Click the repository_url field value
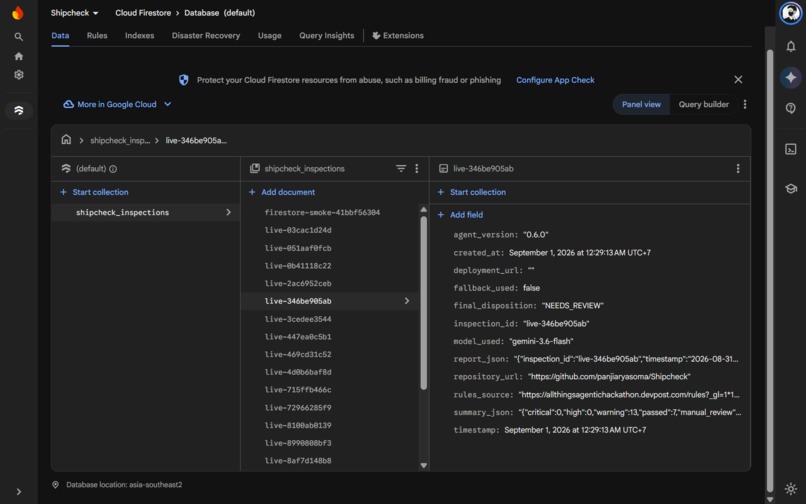 [609, 376]
